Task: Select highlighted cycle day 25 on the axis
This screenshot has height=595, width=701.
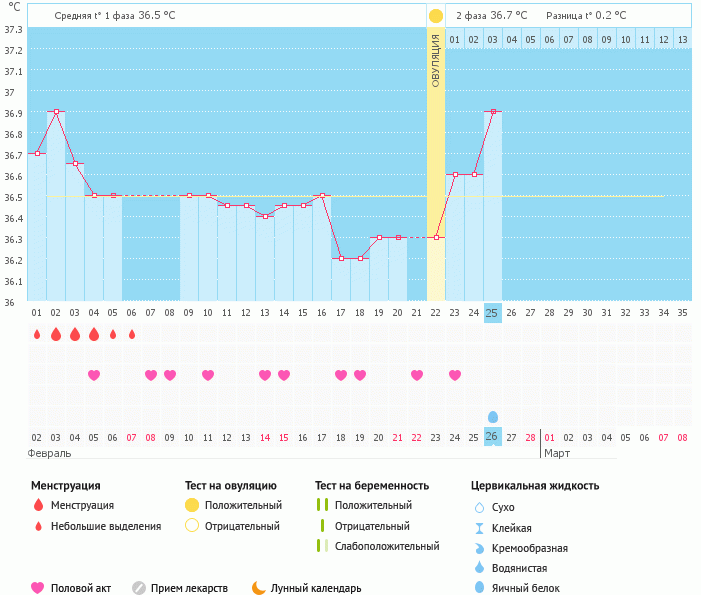Action: tap(492, 312)
